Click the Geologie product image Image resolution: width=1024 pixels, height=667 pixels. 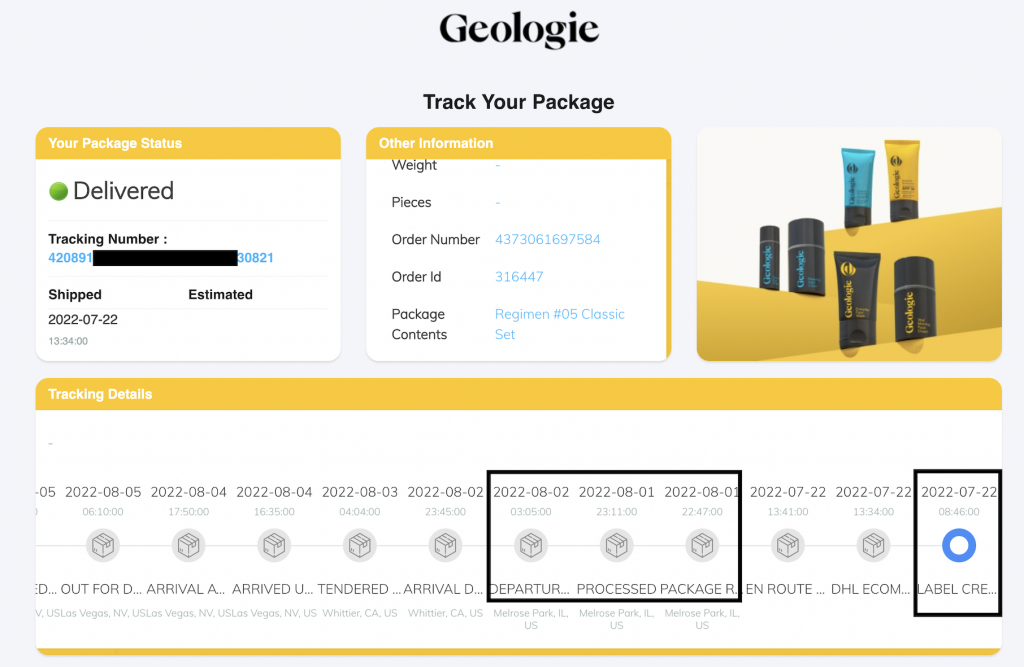pos(849,243)
